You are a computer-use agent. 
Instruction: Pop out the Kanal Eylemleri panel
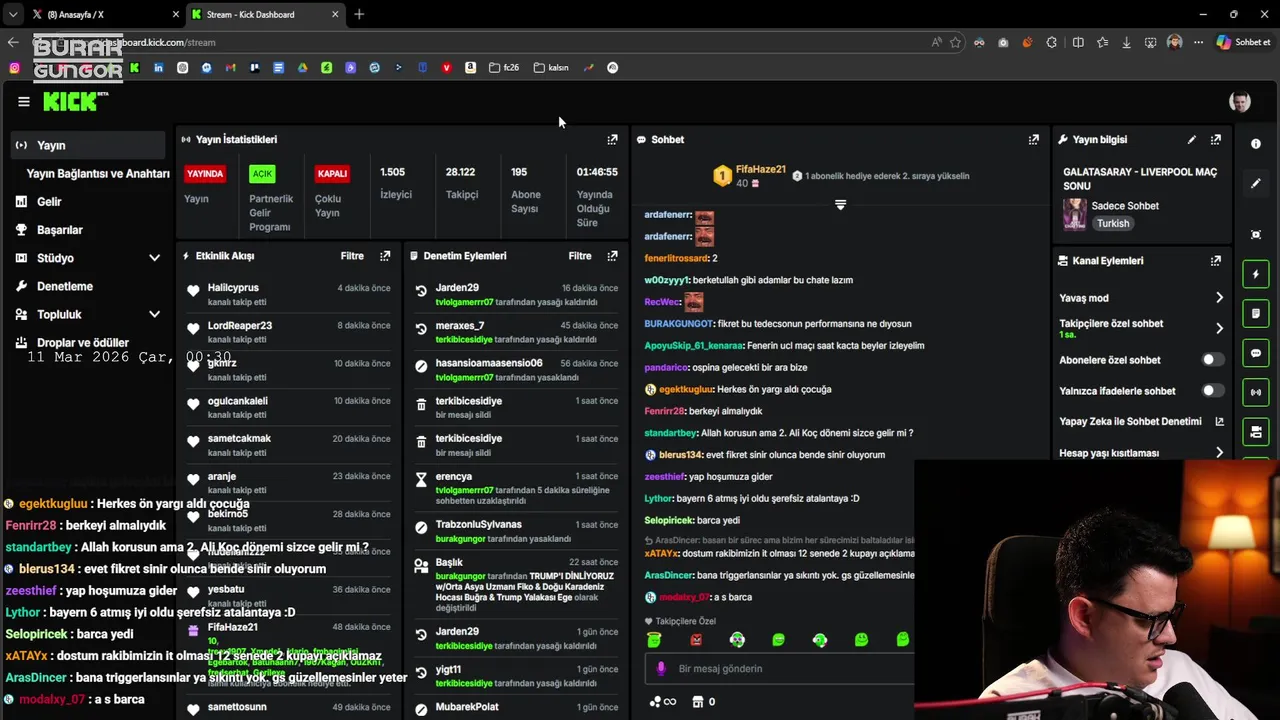(x=1216, y=261)
